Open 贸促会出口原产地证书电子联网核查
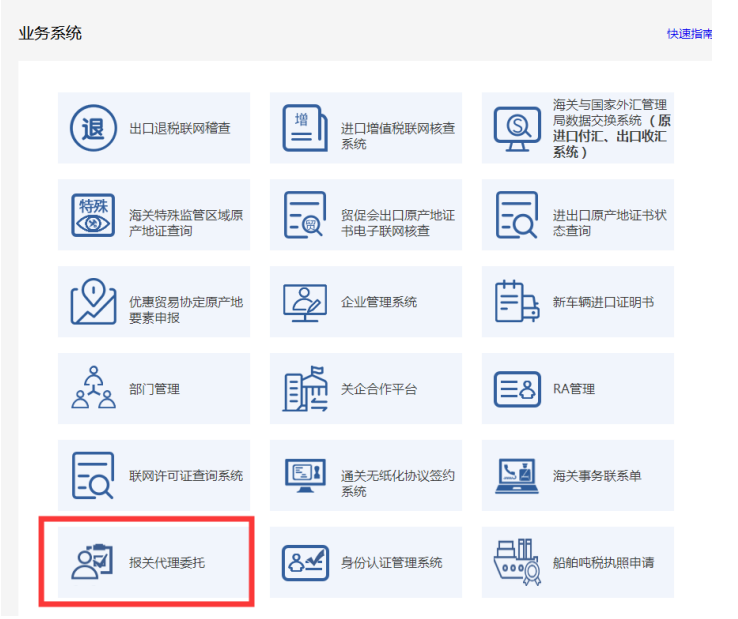The width and height of the screenshot is (738, 619). tap(366, 215)
